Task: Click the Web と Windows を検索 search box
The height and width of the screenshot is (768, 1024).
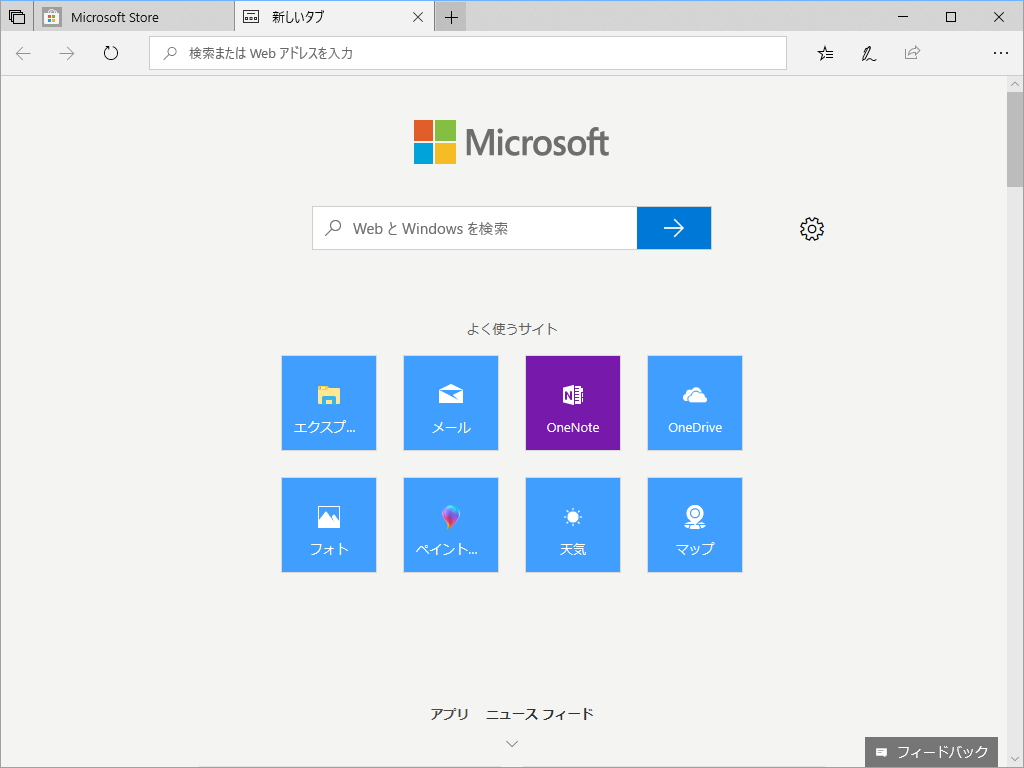Action: [475, 228]
